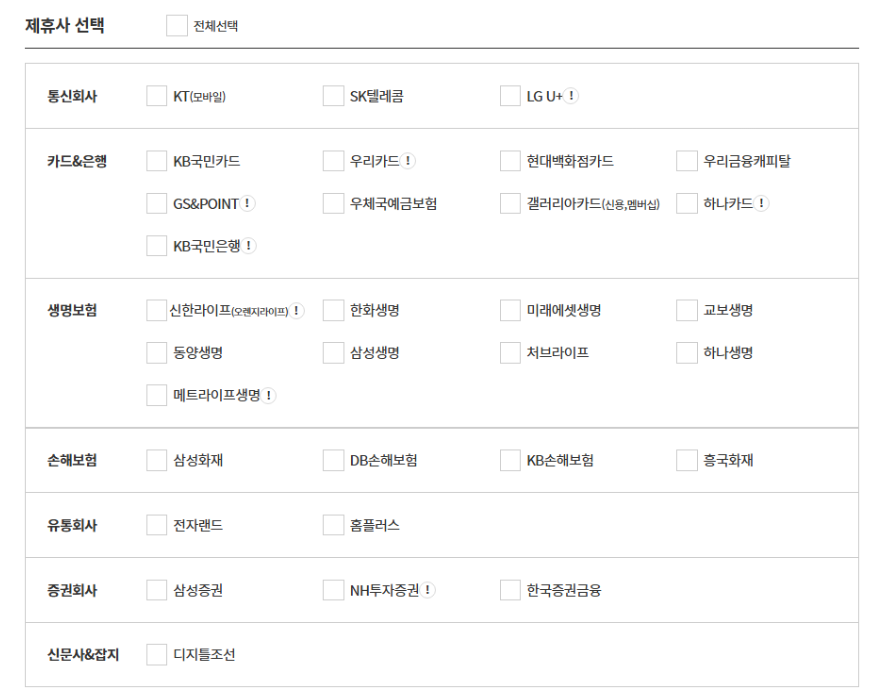Click the 전체선택 label text
The height and width of the screenshot is (694, 878).
pos(216,26)
